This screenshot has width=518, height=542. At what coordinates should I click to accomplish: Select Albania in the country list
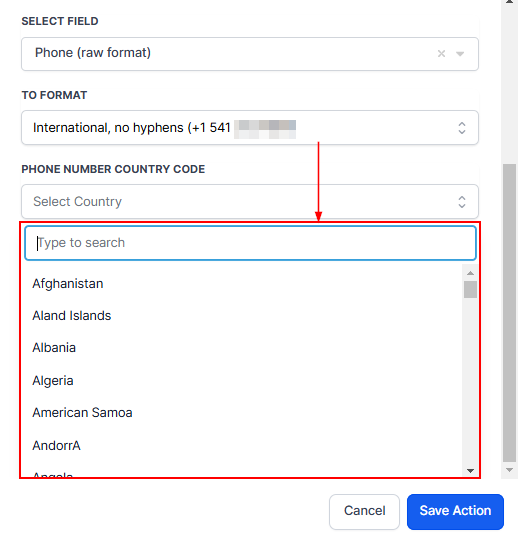(54, 348)
